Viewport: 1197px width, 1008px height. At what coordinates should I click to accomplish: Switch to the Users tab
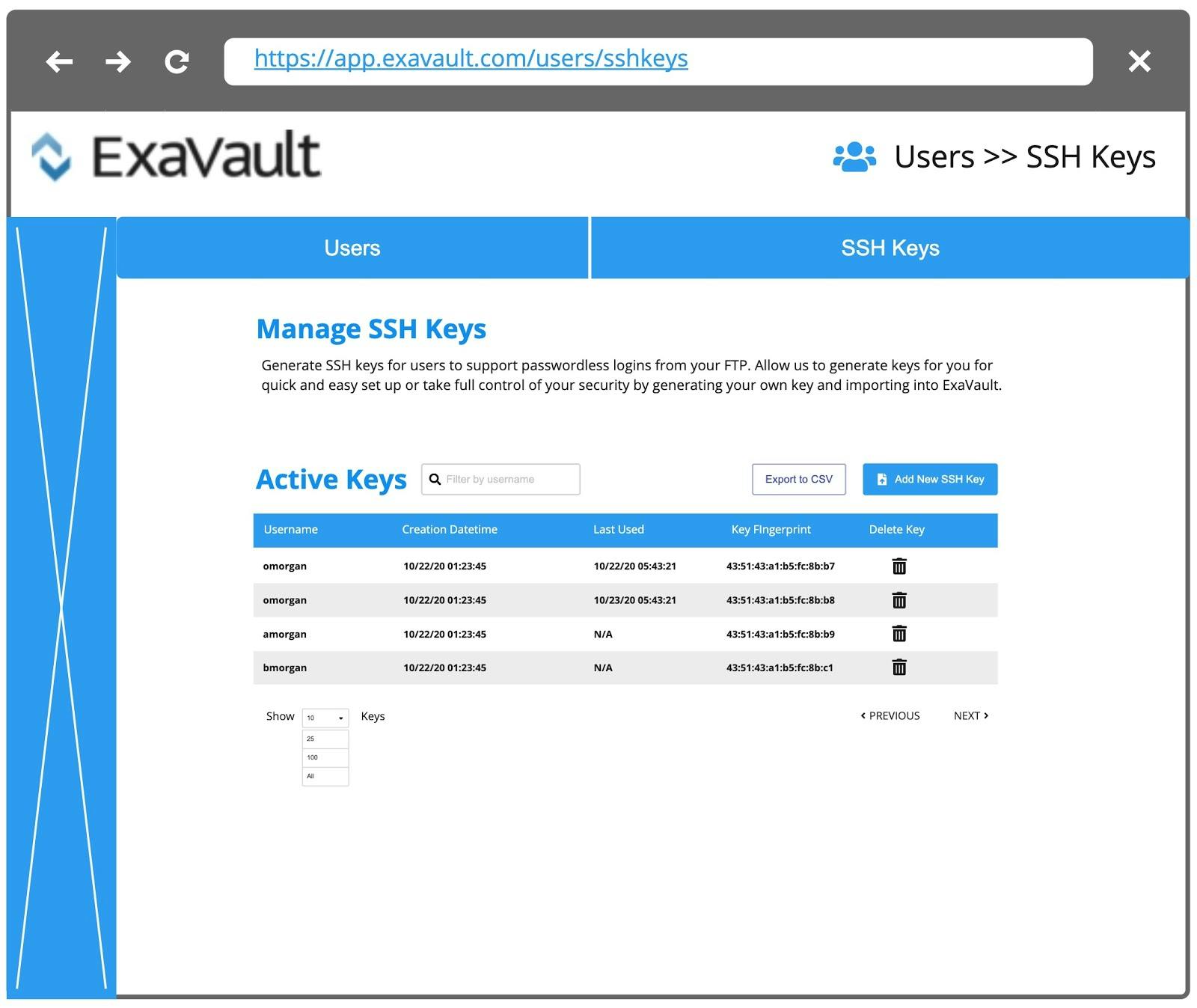[352, 248]
